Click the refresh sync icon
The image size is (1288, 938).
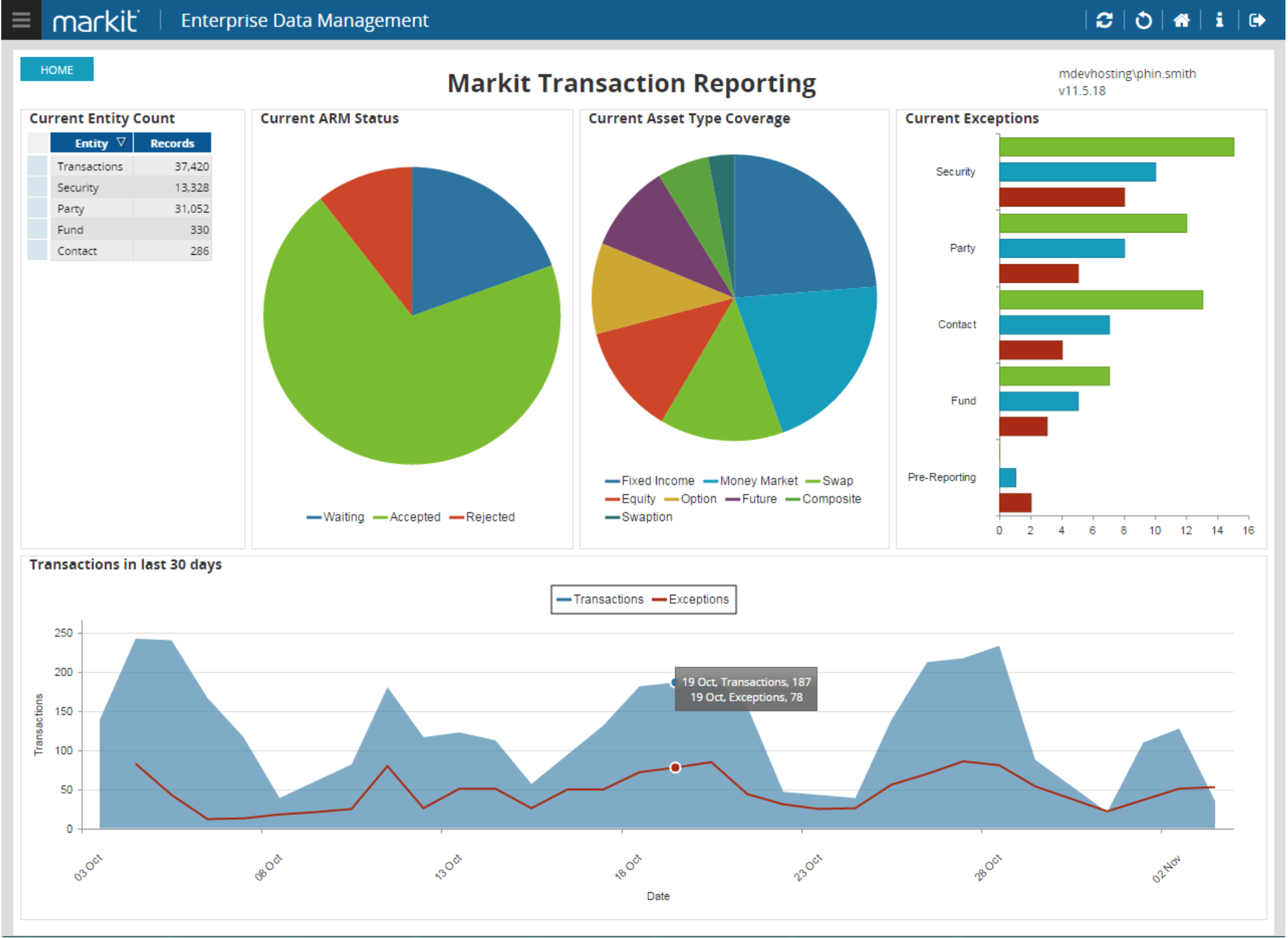1104,20
